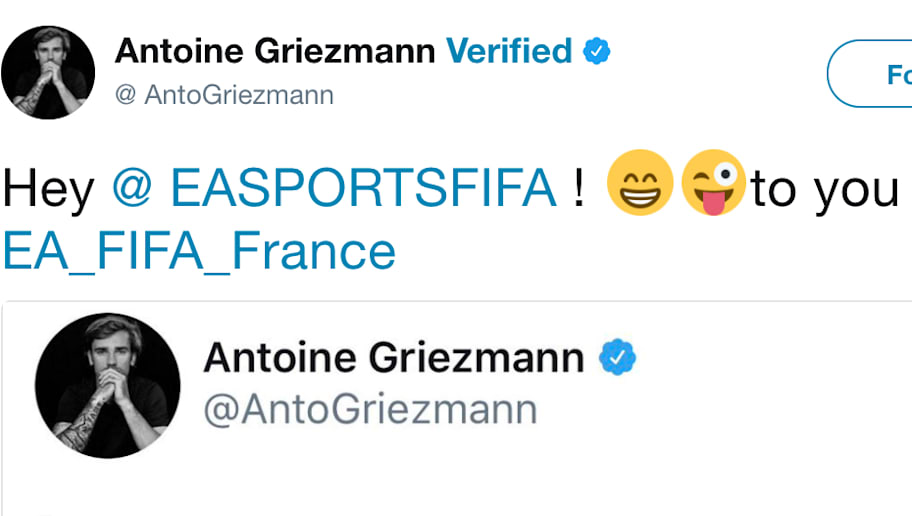Click the Antoine Griezmann name in the quoted tweet
Screen dimensions: 912x516
(394, 357)
